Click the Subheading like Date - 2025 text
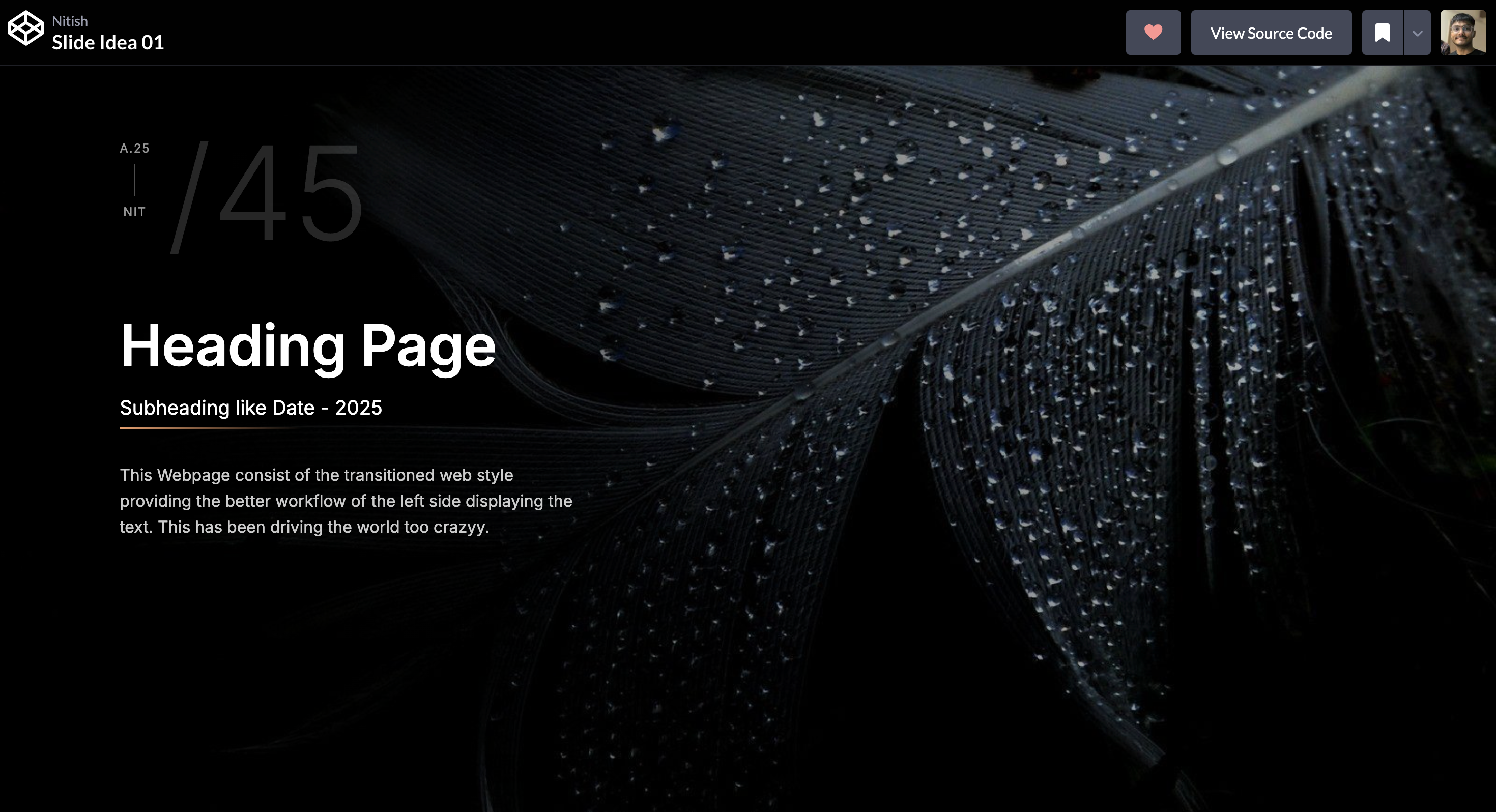 click(x=250, y=408)
